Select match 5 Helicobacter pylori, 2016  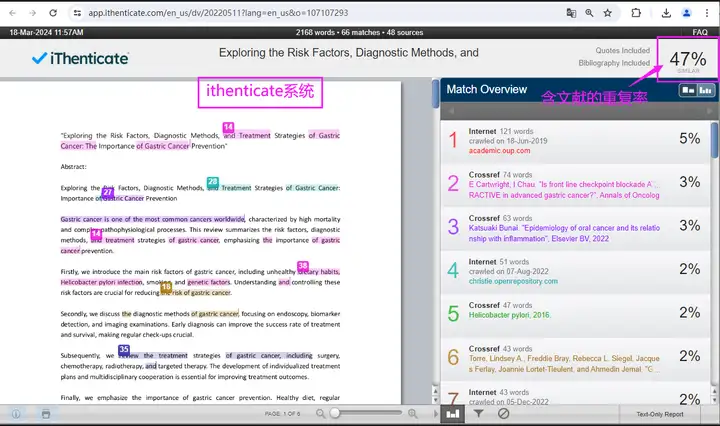[575, 315]
